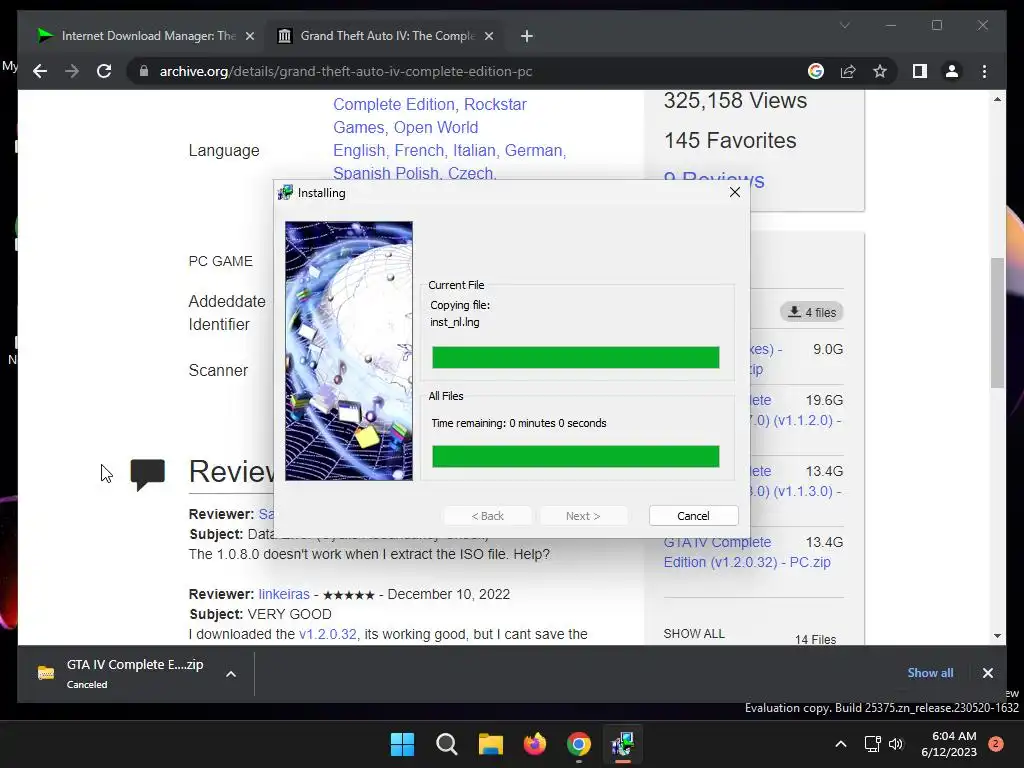Viewport: 1024px width, 768px height.
Task: Open the Chrome three-dot menu
Action: coord(984,71)
